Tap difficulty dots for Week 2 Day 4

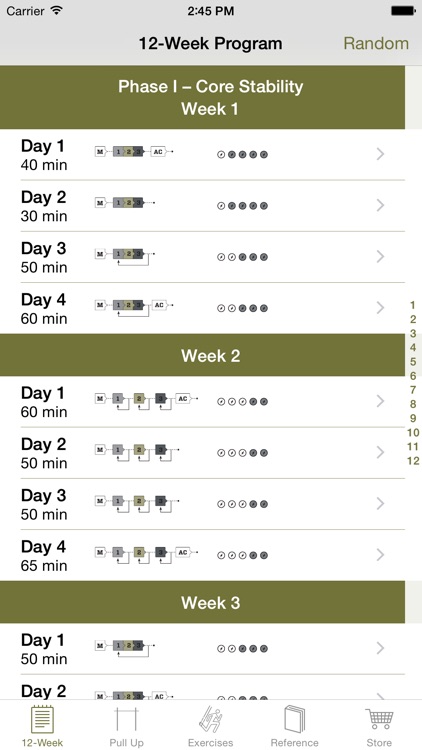(242, 555)
